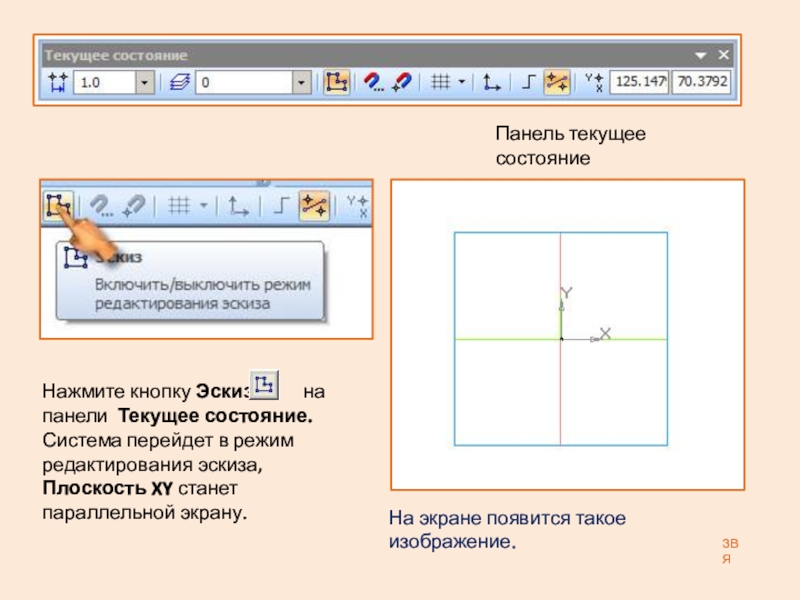
Task: Toggle Эскиз button in top Текущее состояние panel
Action: (337, 83)
